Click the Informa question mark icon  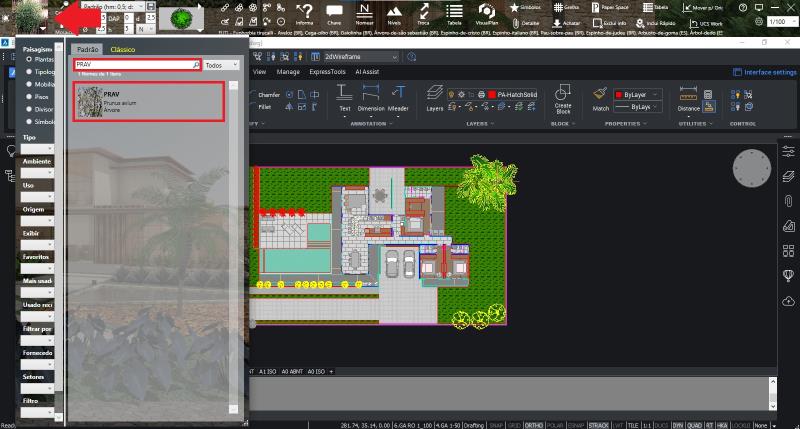[x=304, y=11]
